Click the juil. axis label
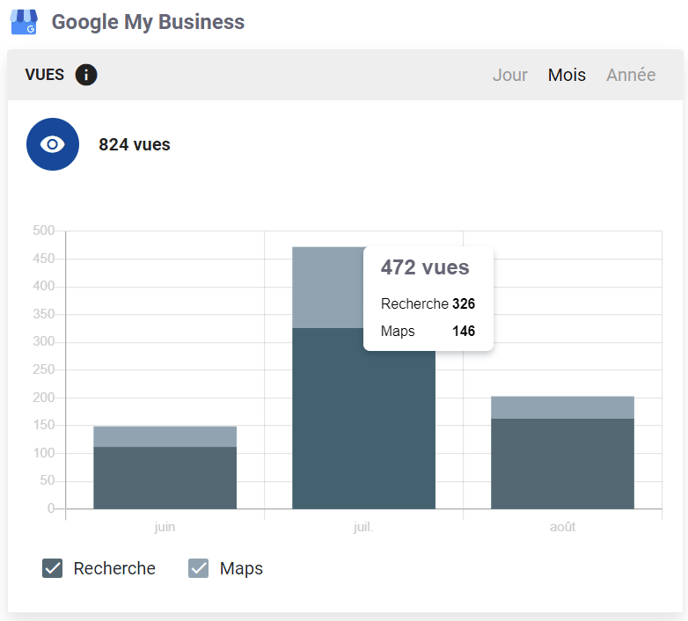This screenshot has width=688, height=621. 363,527
